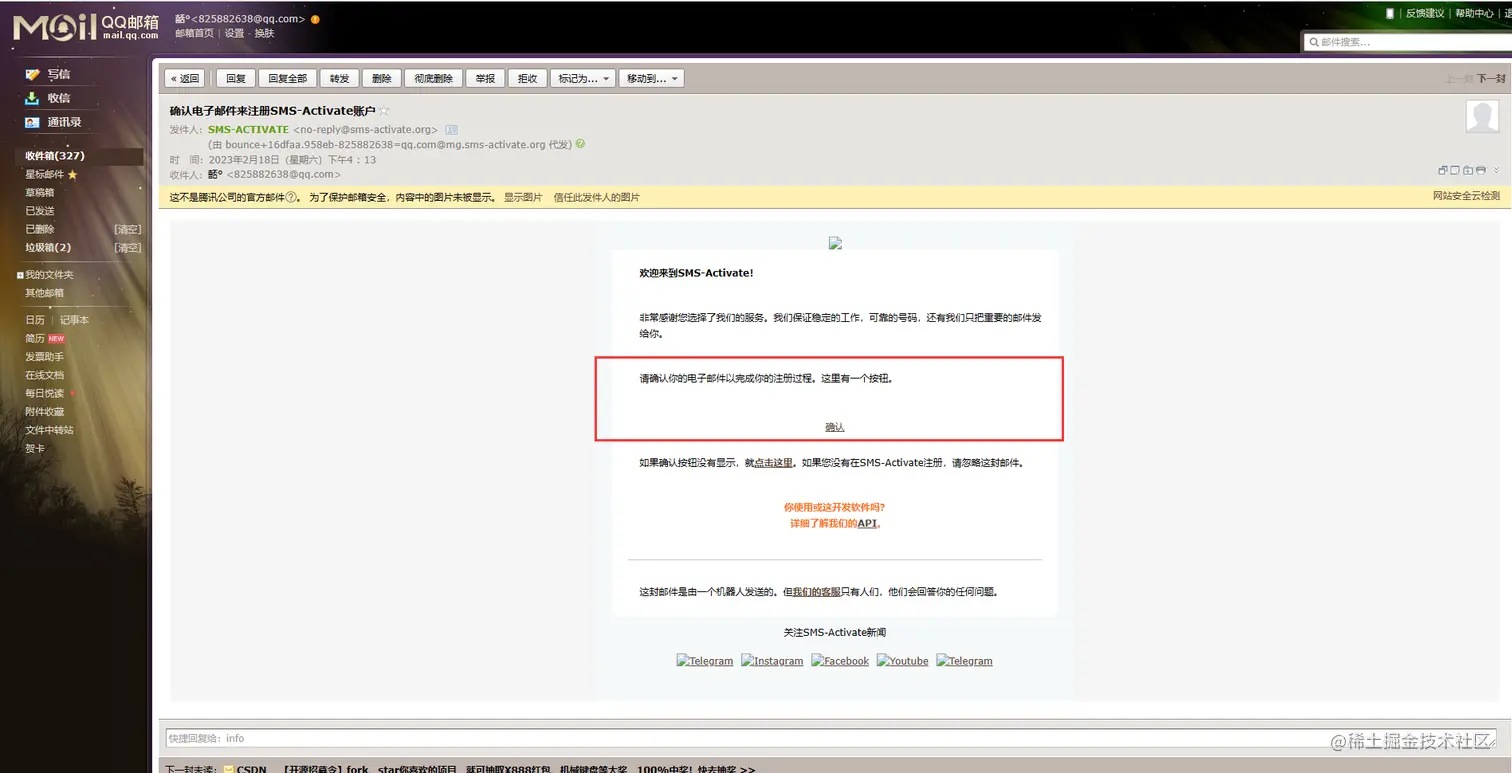
Task: Click the mobile phone icon in header
Action: pos(1390,13)
